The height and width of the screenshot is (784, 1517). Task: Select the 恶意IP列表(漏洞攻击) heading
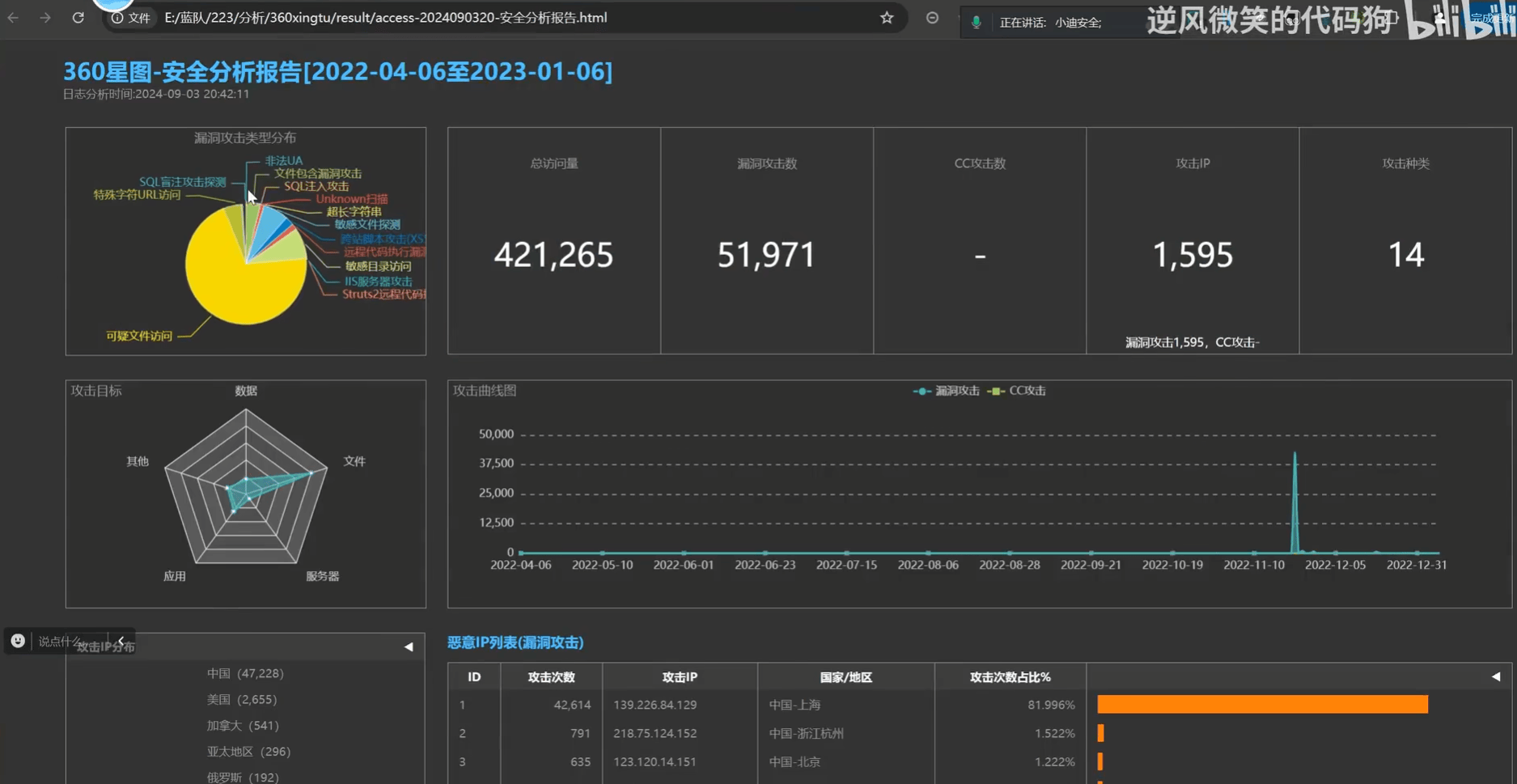tap(515, 642)
